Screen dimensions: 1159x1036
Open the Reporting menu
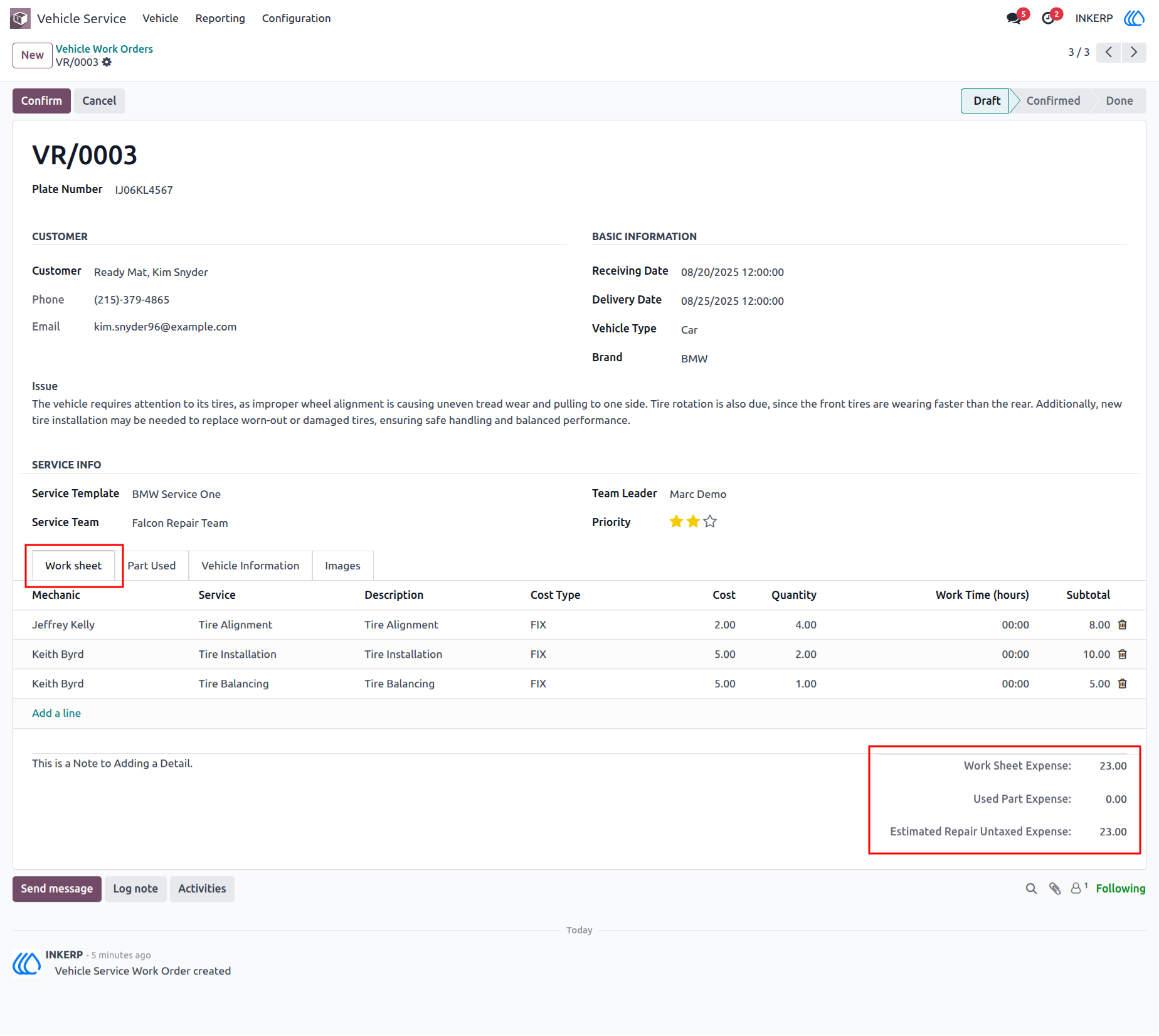[x=220, y=18]
